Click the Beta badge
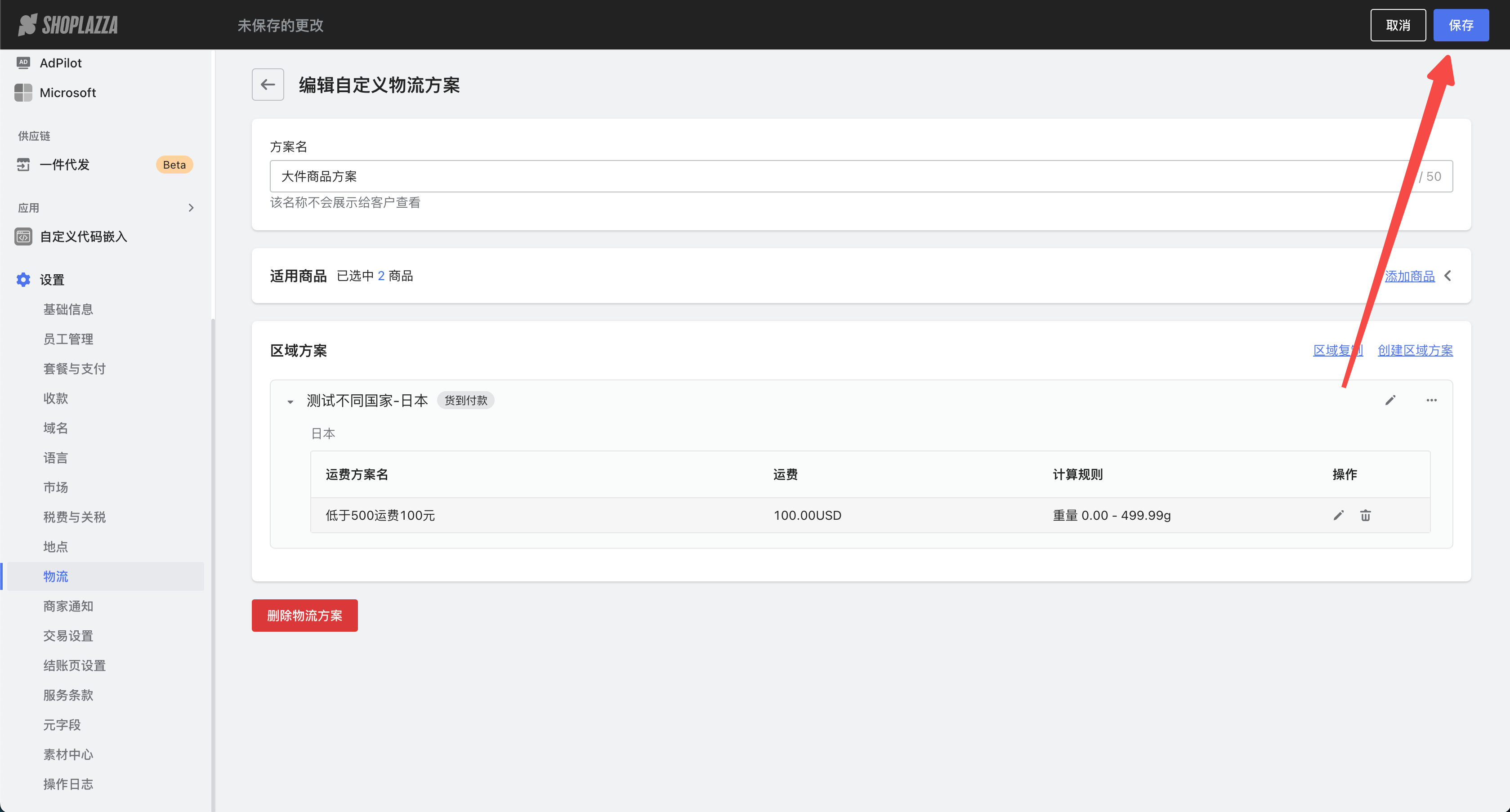Viewport: 1510px width, 812px height. pyautogui.click(x=174, y=165)
